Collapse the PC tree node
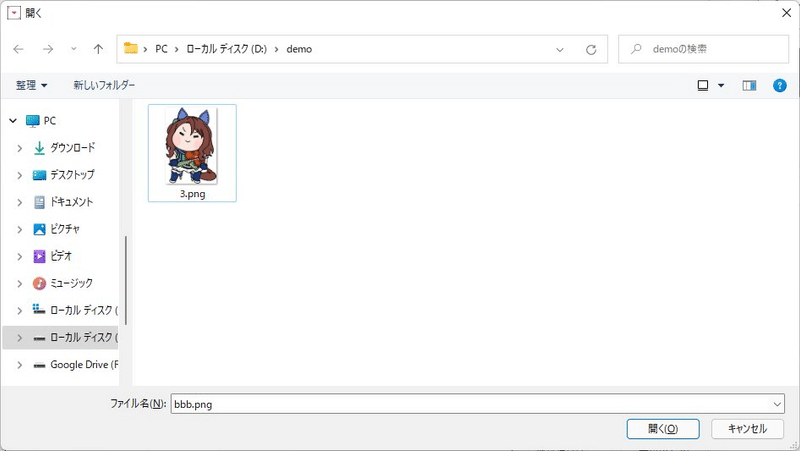 coord(13,121)
